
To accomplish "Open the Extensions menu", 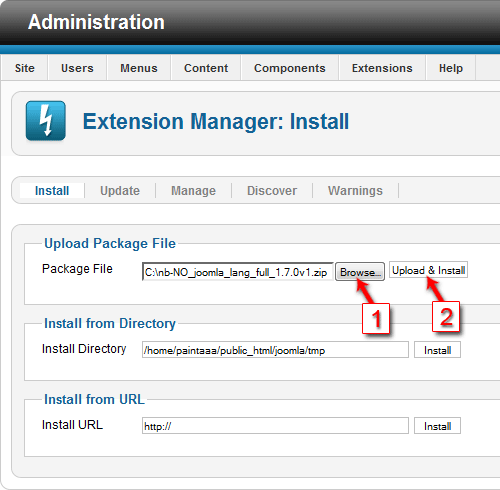I will (382, 68).
